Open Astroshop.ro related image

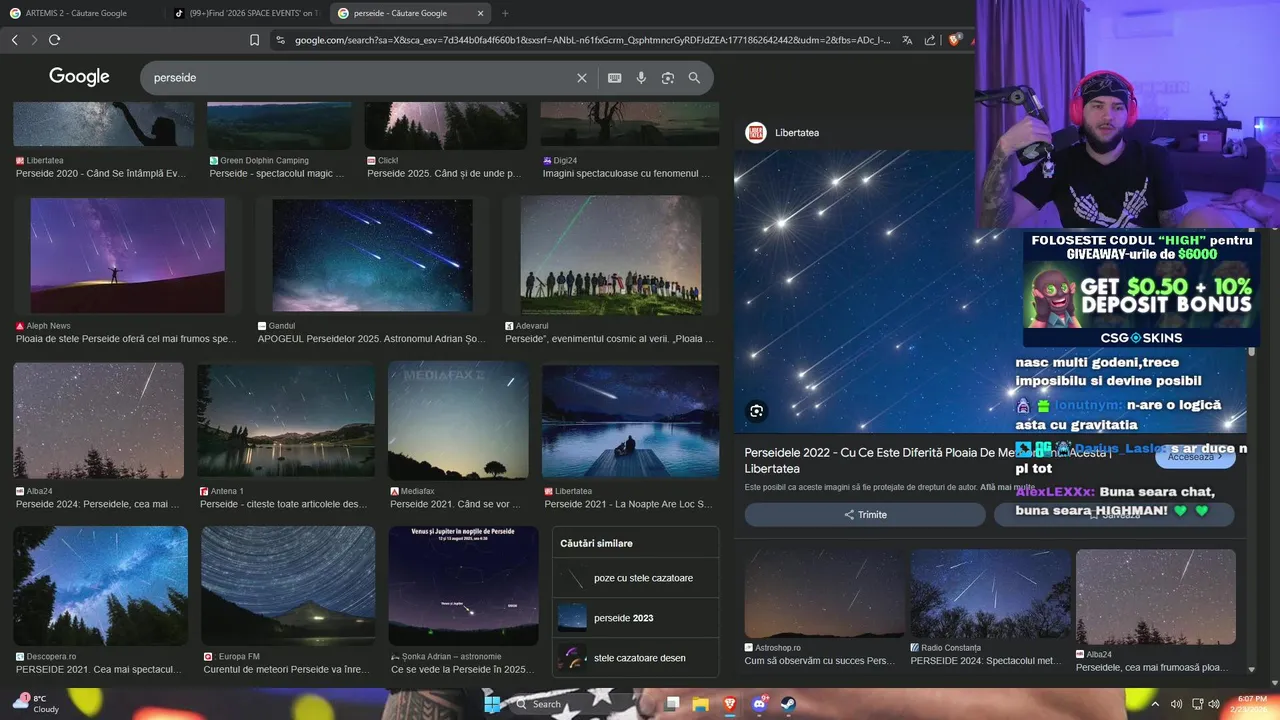coord(824,594)
